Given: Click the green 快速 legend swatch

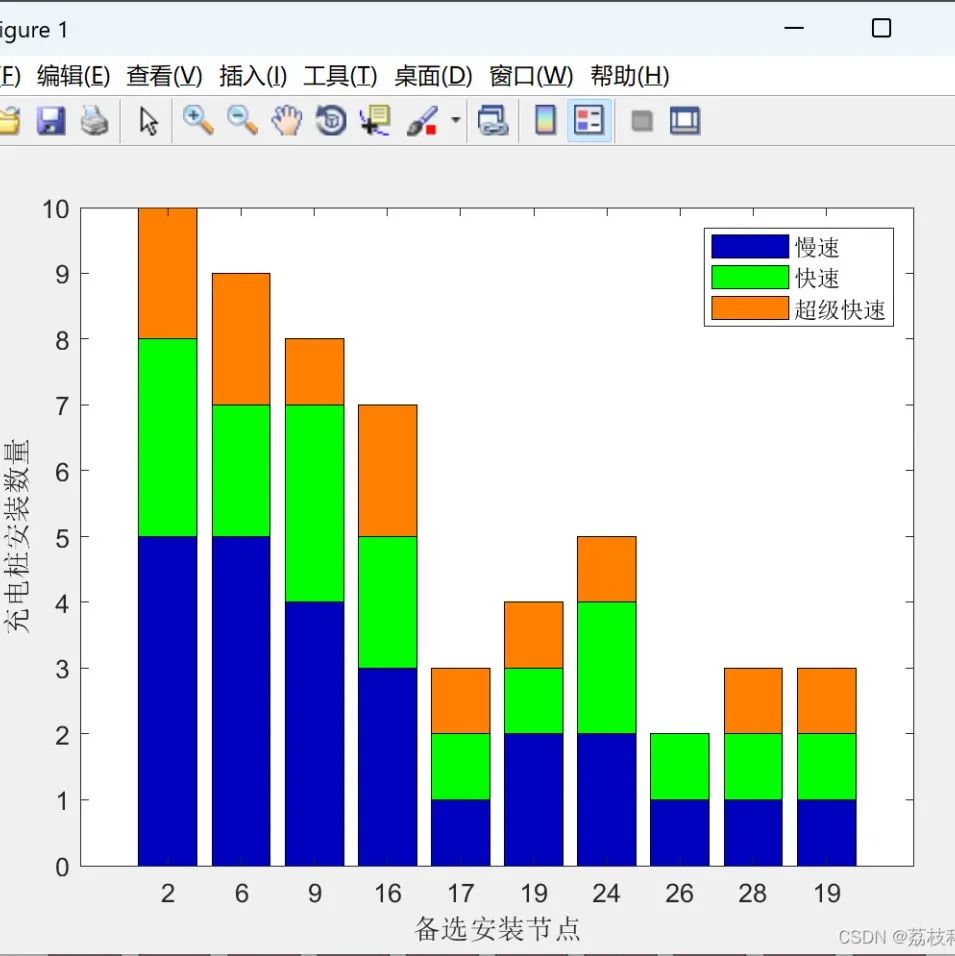Looking at the screenshot, I should (x=750, y=277).
